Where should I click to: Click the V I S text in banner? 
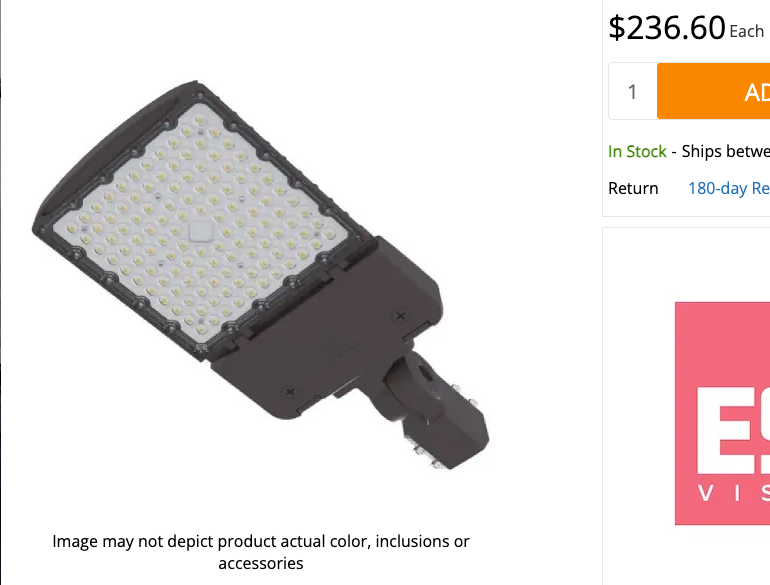tap(734, 493)
